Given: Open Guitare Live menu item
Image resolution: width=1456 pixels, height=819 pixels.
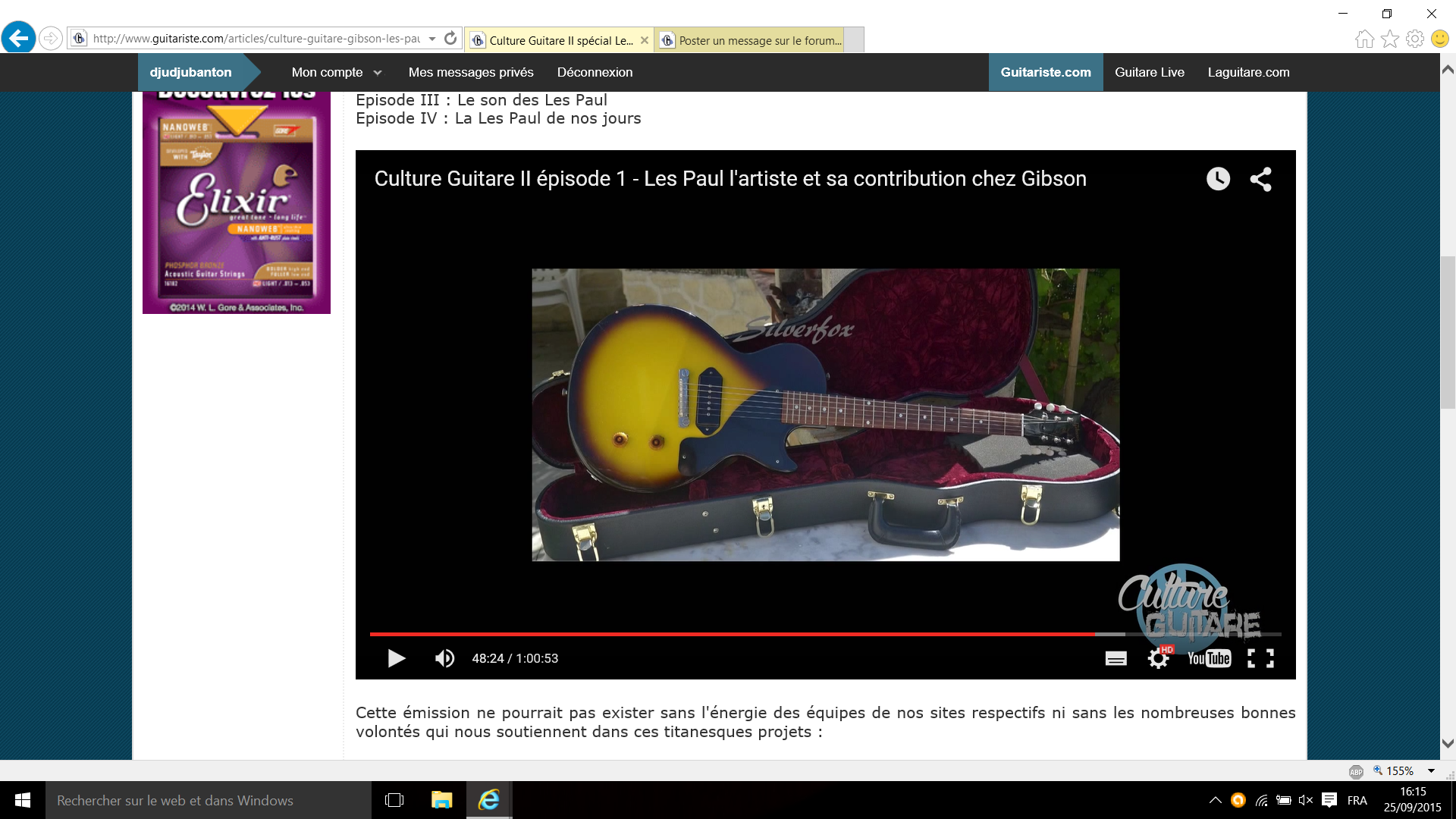Looking at the screenshot, I should pyautogui.click(x=1149, y=72).
